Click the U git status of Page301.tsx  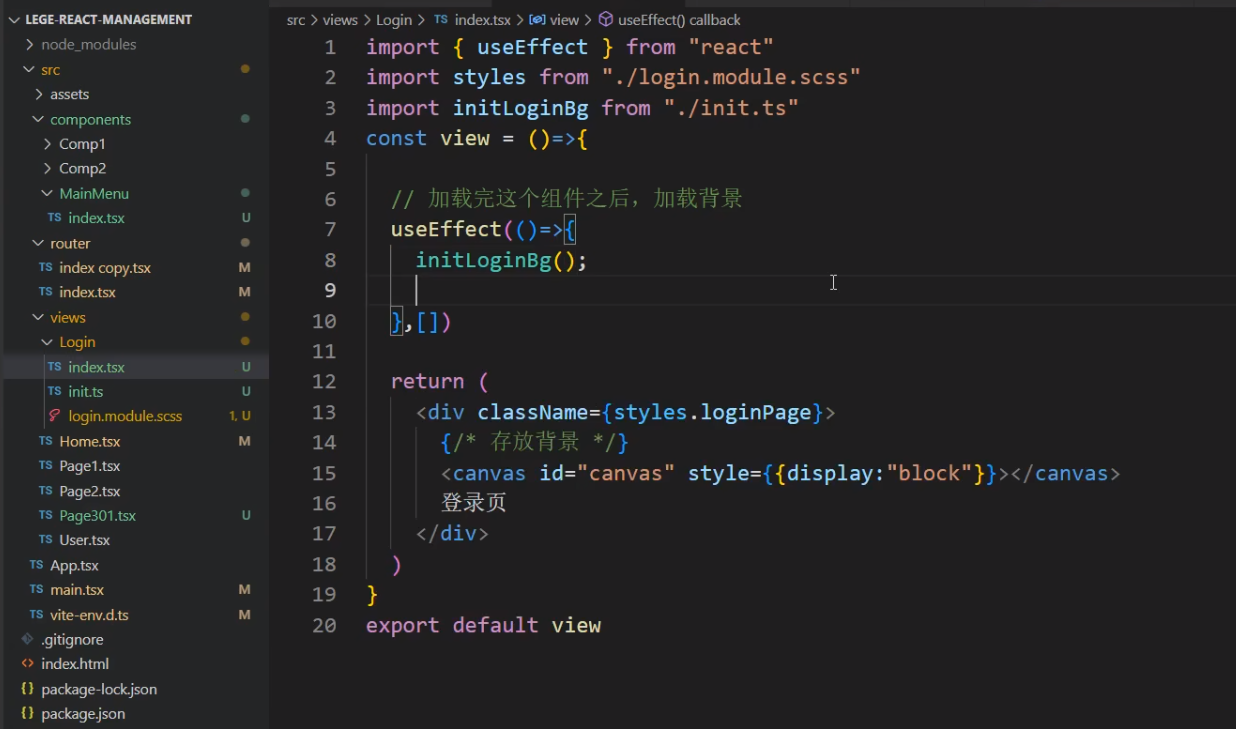pos(246,516)
